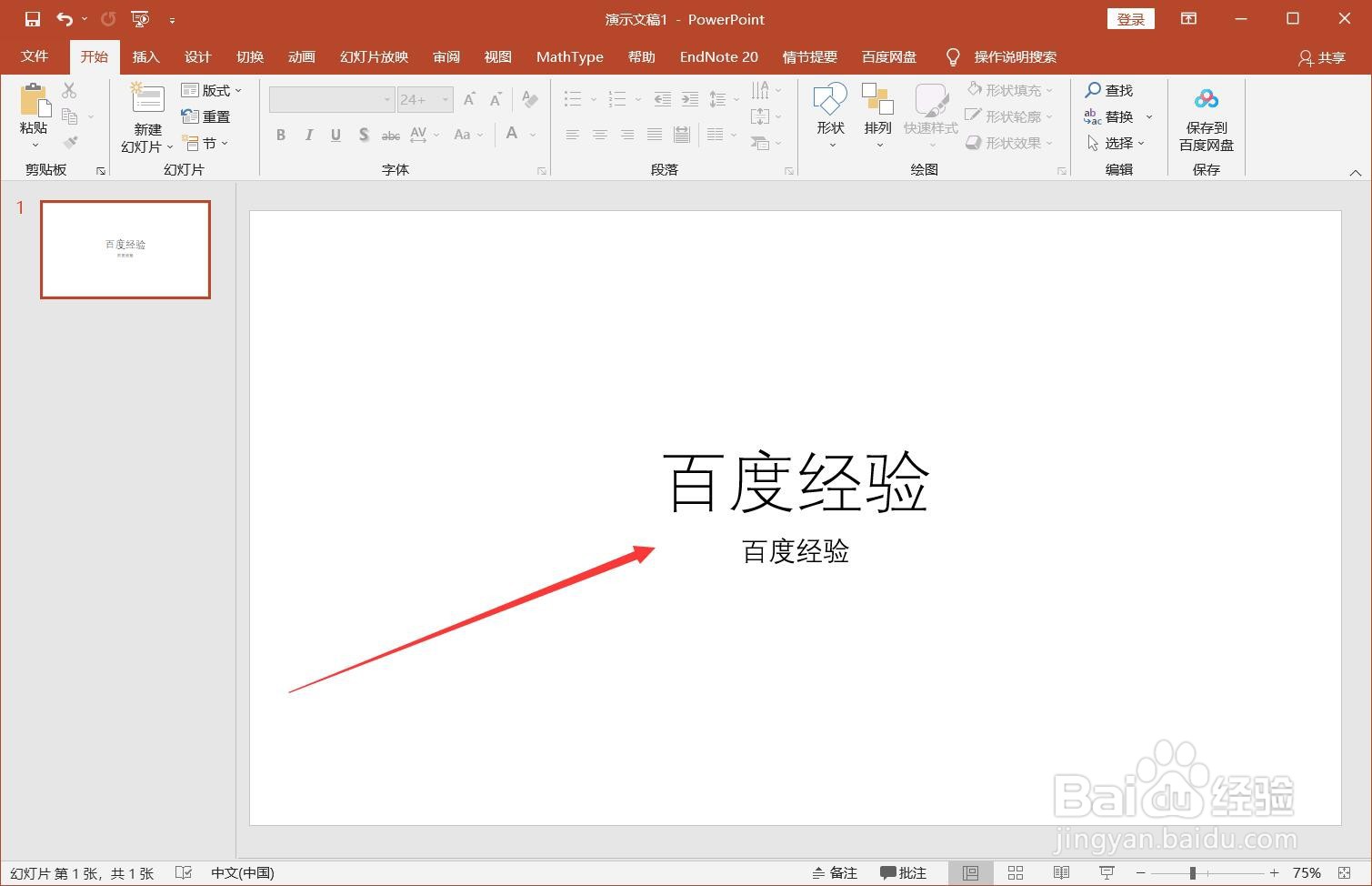
Task: Click the zoom in plus button
Action: [x=1274, y=872]
